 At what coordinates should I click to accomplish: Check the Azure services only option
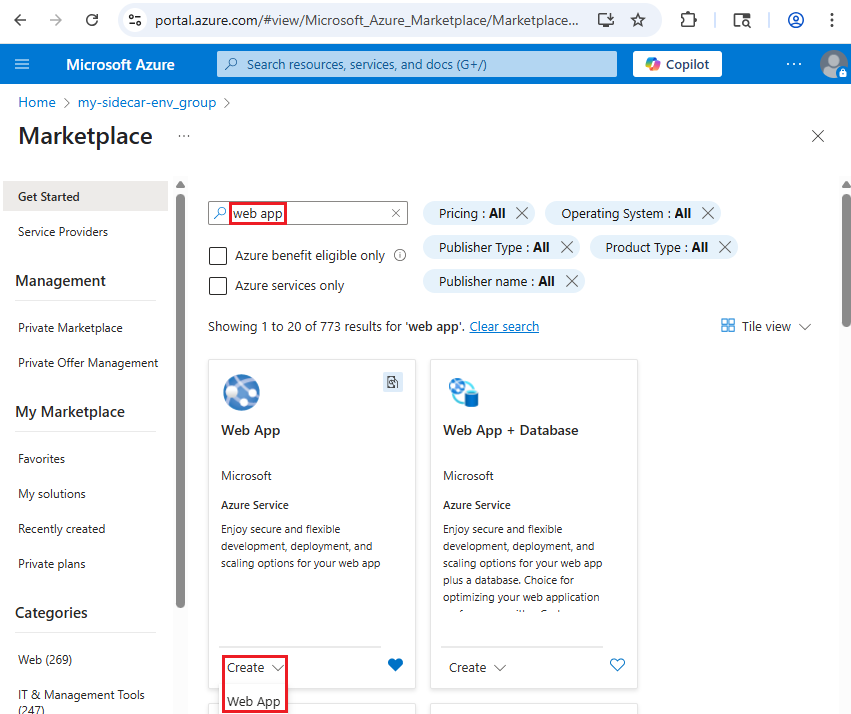(x=218, y=285)
